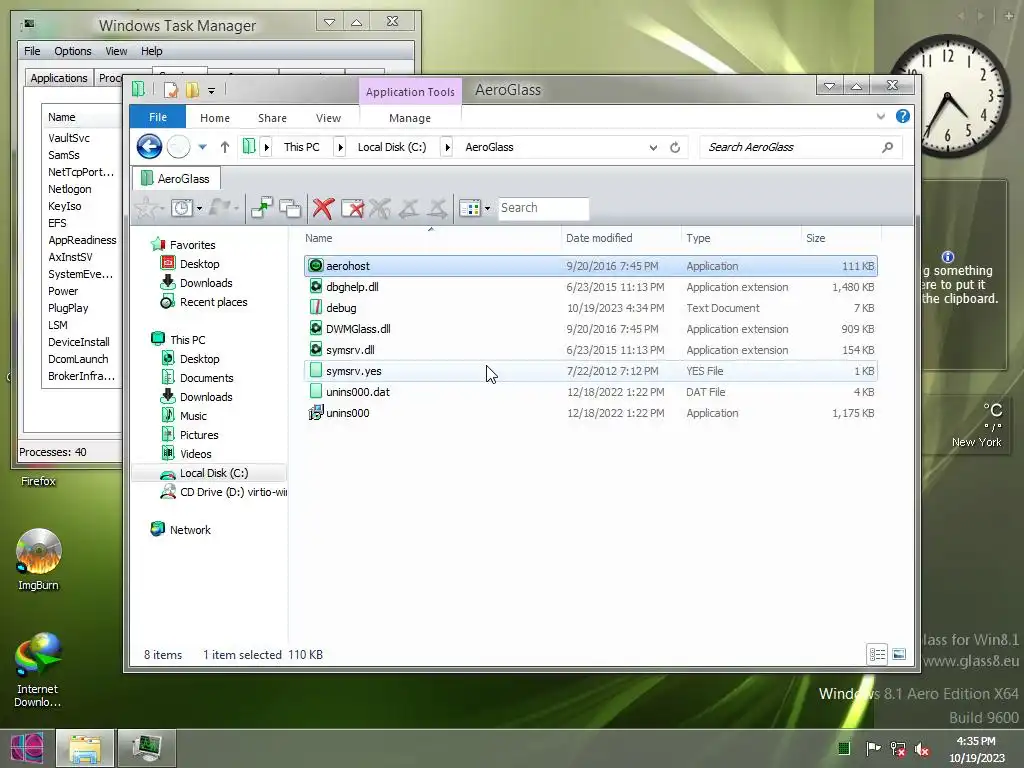1024x768 pixels.
Task: Click the Properties quick access toolbar icon
Action: (x=170, y=90)
